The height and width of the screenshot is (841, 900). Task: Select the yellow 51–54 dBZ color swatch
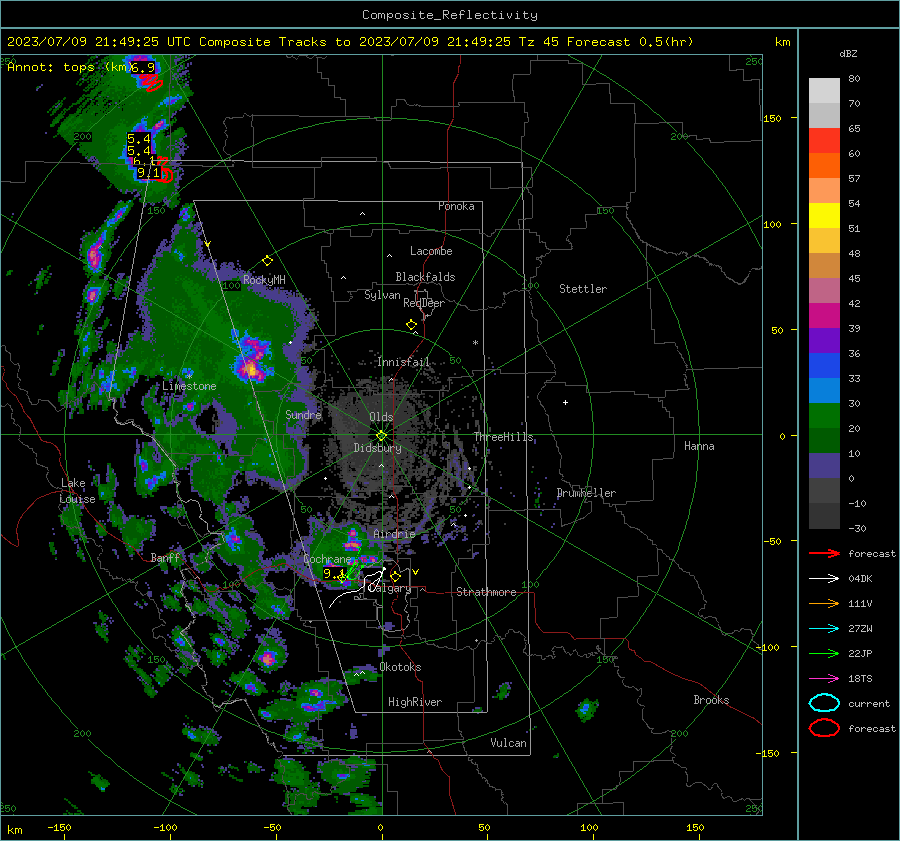pyautogui.click(x=824, y=216)
